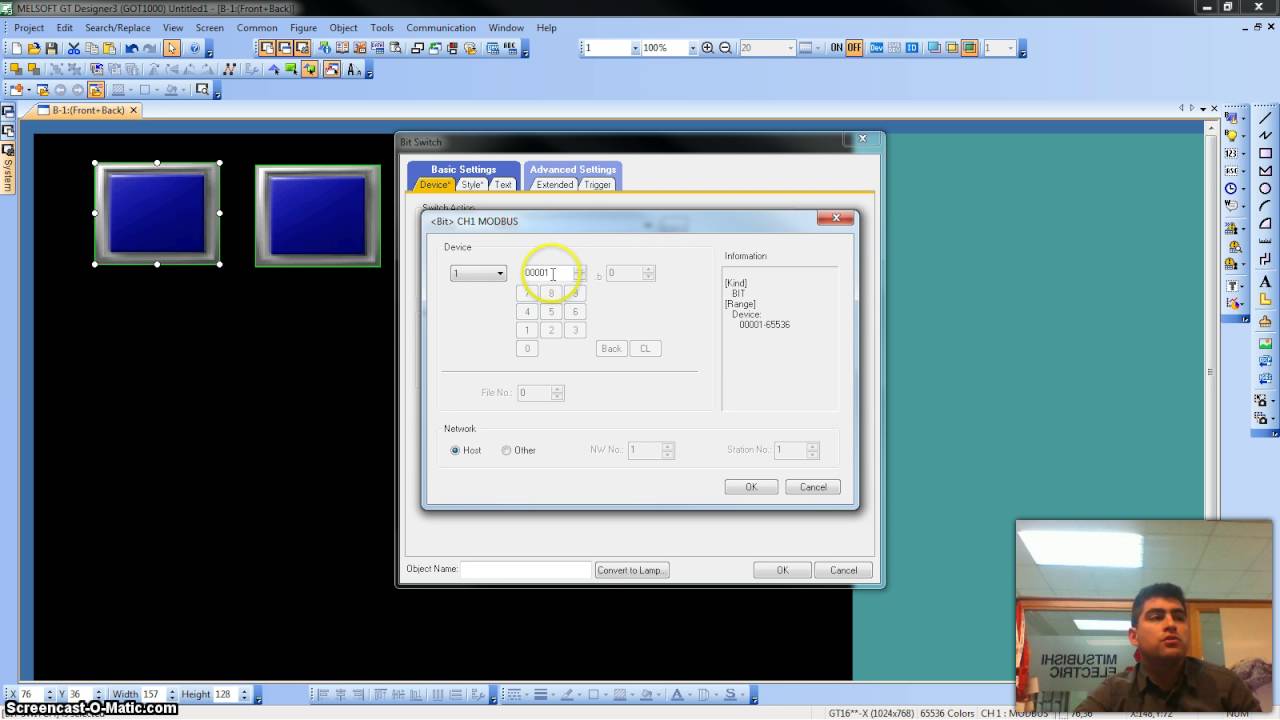Click the Undo arrow icon
Image resolution: width=1280 pixels, height=720 pixels.
click(x=132, y=48)
